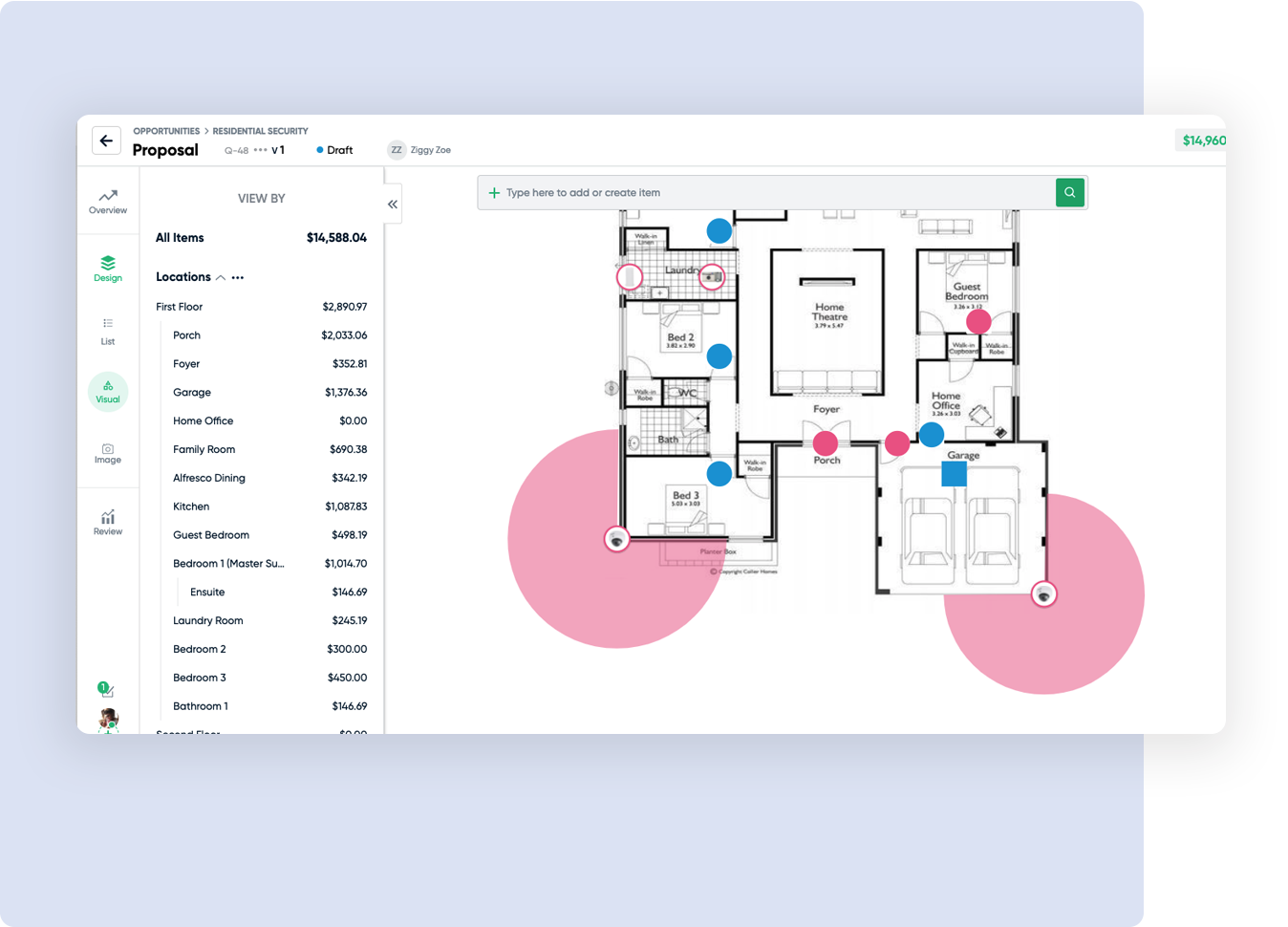Click the Q-48 quote number
The image size is (1288, 927).
pyautogui.click(x=236, y=151)
